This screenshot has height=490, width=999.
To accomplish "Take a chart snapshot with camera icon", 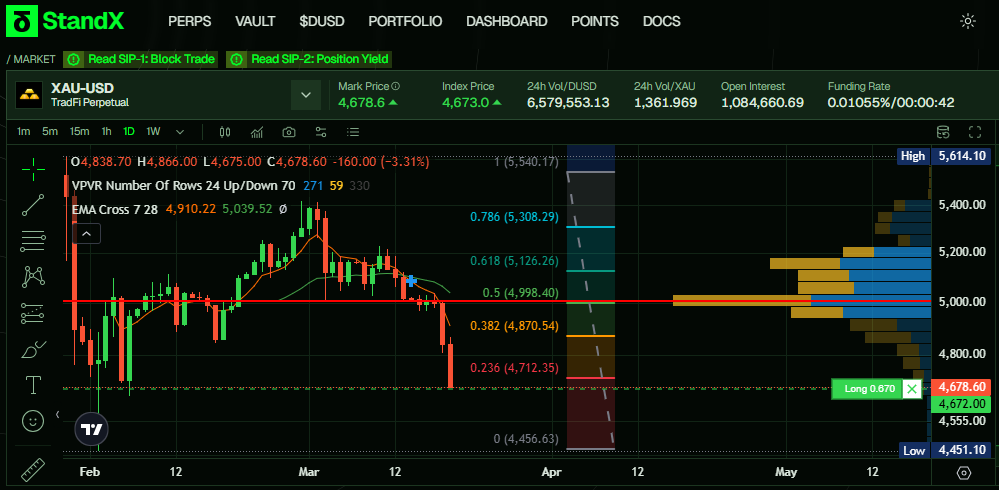I will pyautogui.click(x=289, y=133).
